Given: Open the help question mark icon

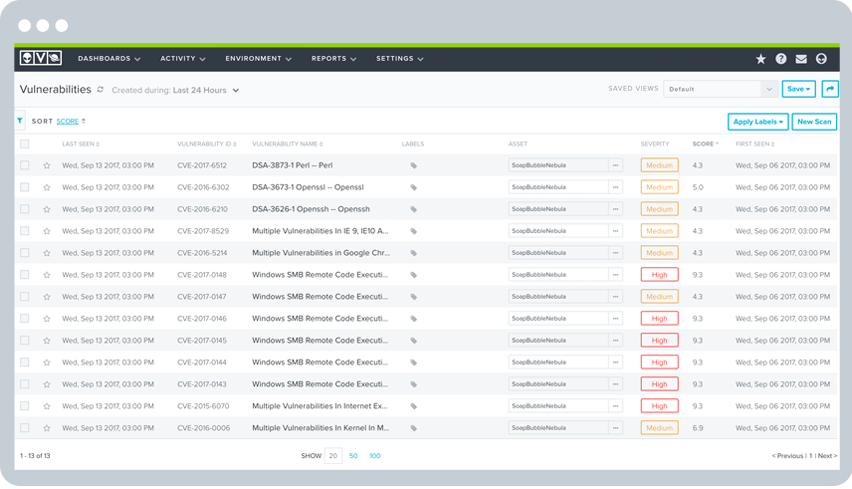Looking at the screenshot, I should pos(781,59).
